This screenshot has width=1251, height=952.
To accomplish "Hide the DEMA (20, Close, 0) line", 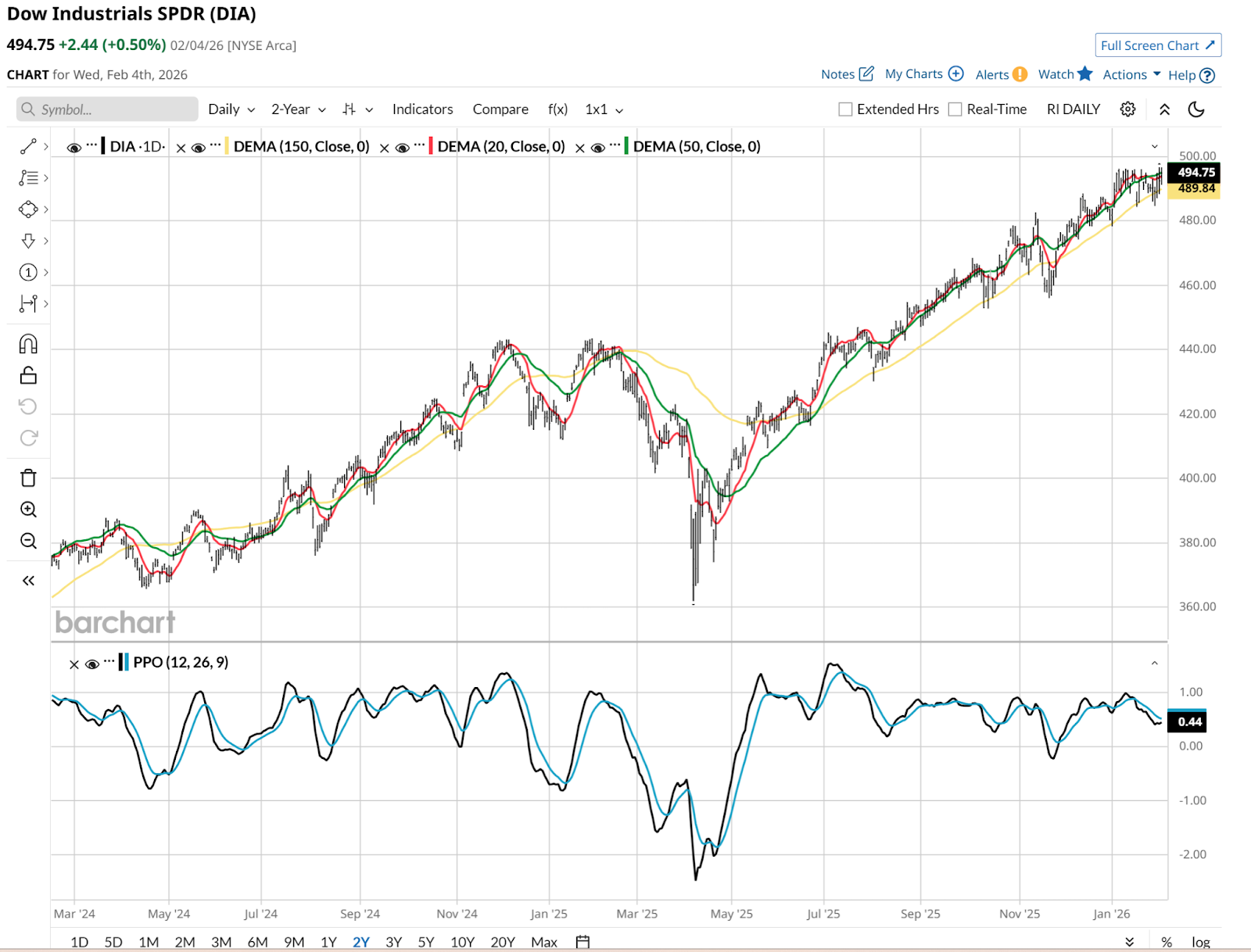I will 402,148.
